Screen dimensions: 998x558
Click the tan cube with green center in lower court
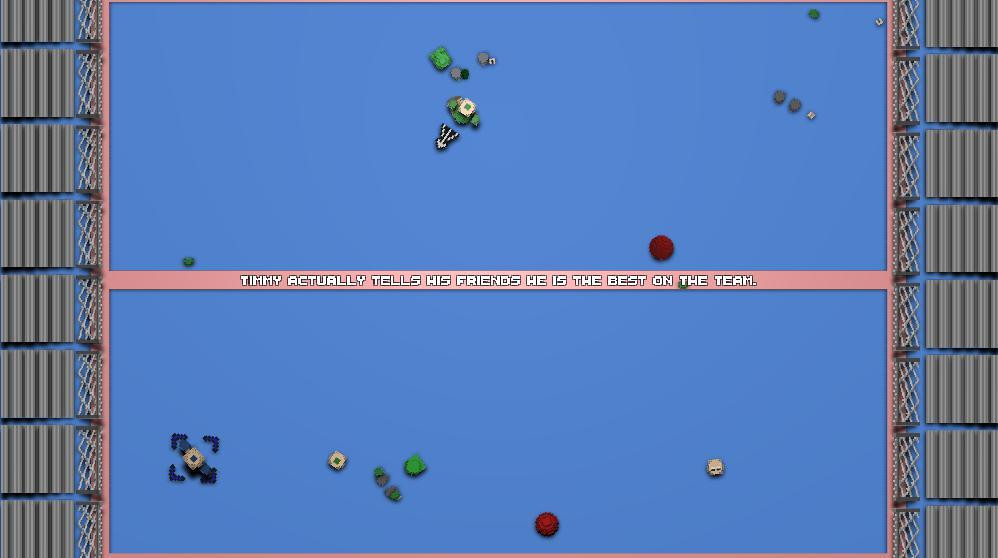pos(337,460)
